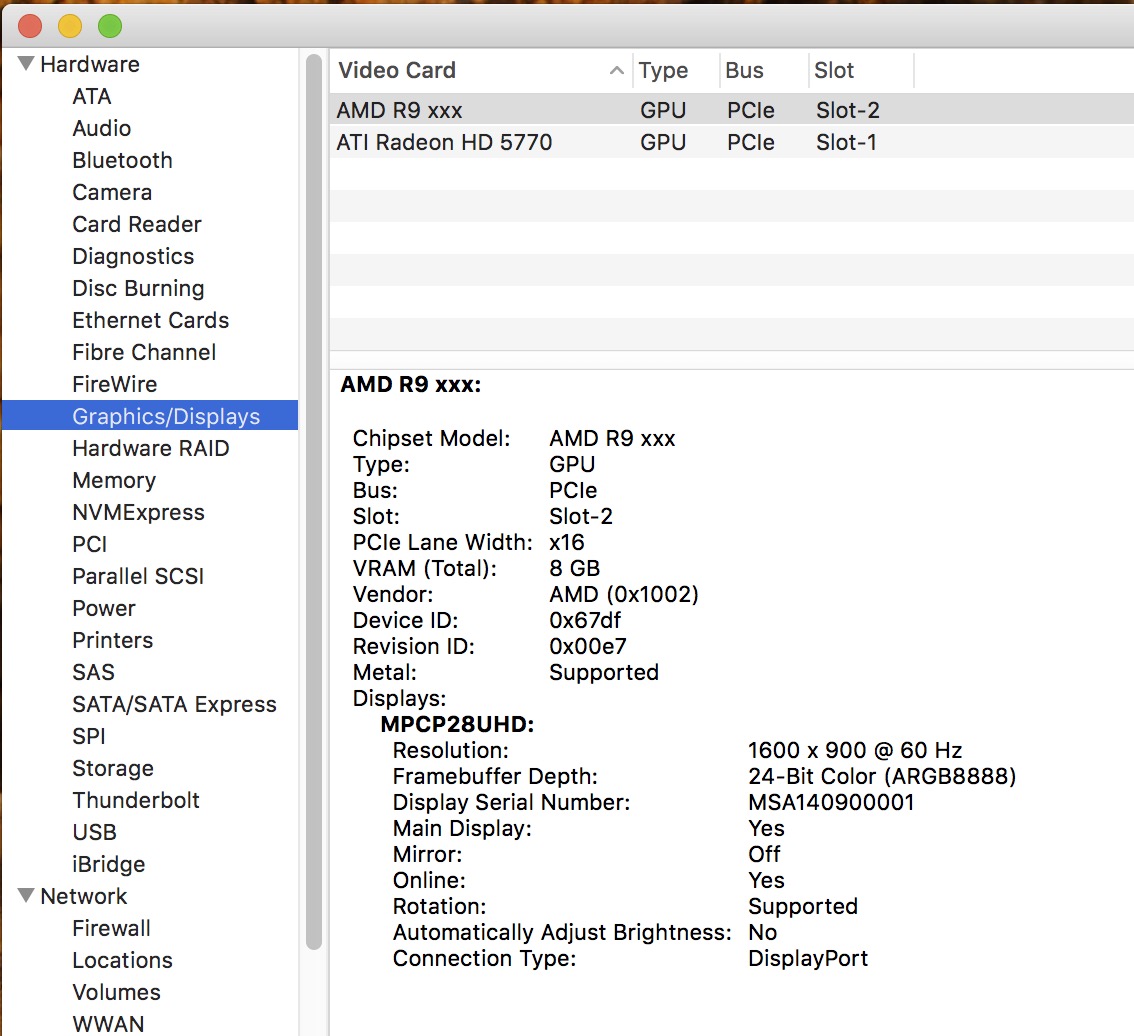1134x1036 pixels.
Task: Open Hardware RAID information
Action: click(x=150, y=448)
